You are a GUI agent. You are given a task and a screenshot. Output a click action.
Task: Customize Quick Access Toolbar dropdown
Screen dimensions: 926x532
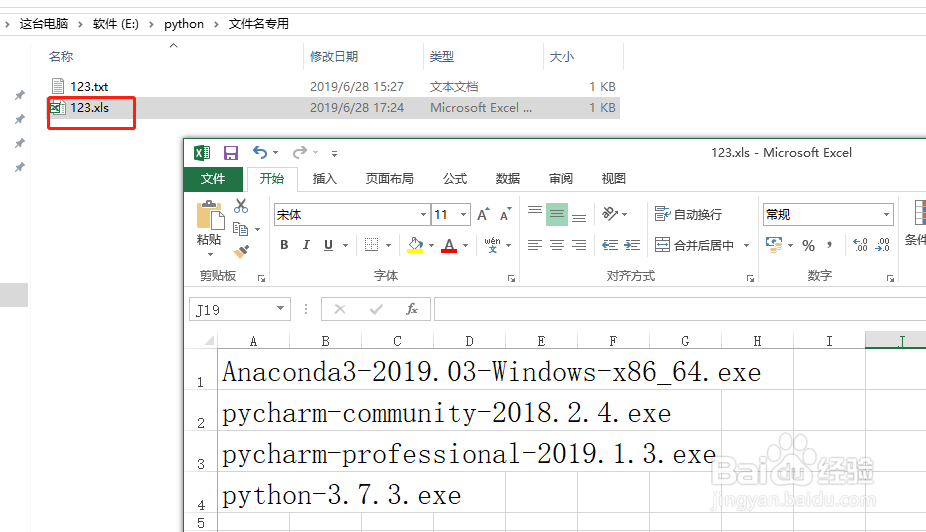(334, 154)
